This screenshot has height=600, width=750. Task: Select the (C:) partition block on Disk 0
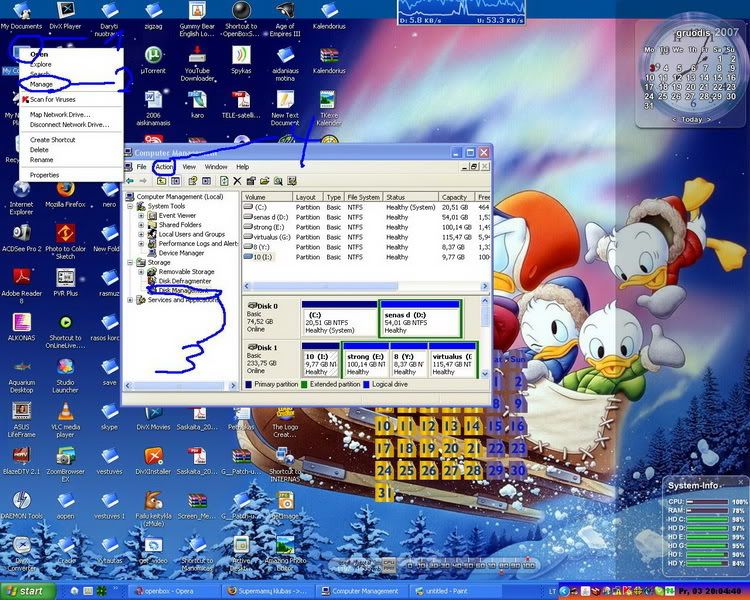pos(339,319)
